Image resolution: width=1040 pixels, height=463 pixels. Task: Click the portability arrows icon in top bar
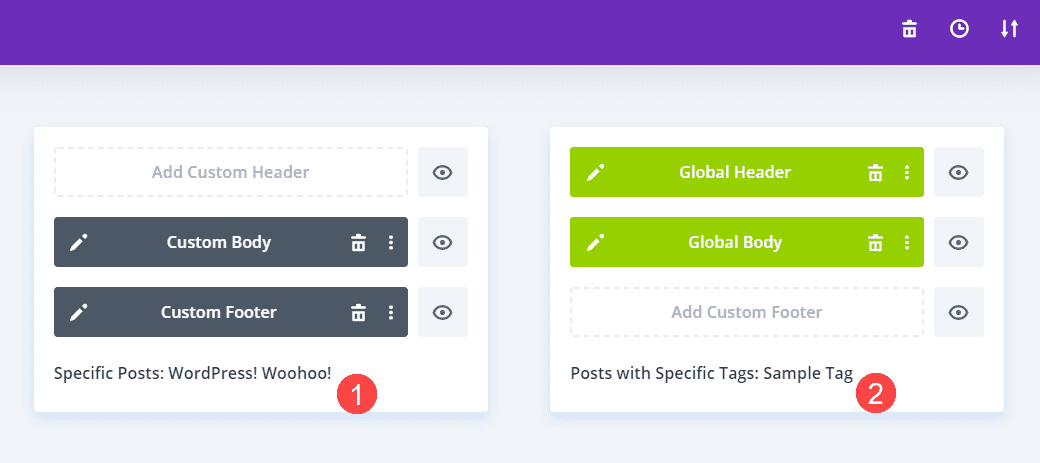tap(1009, 29)
